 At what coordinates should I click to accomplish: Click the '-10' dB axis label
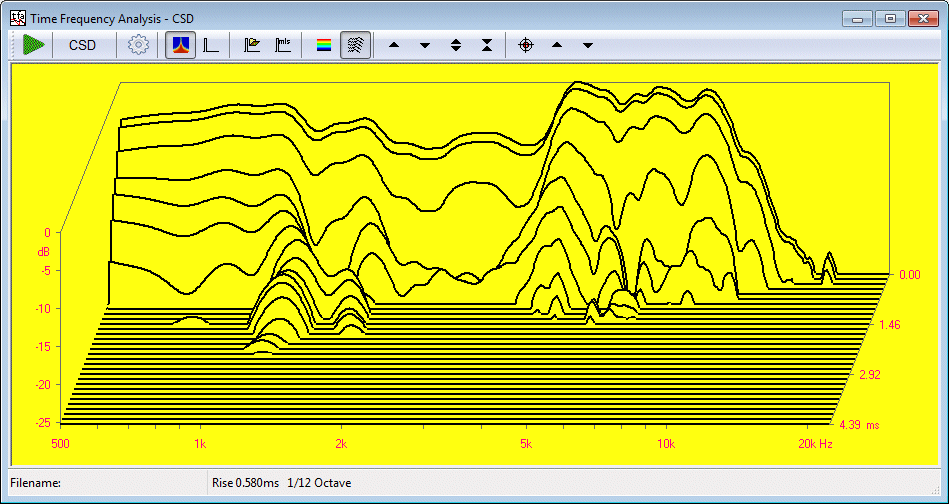click(x=44, y=309)
